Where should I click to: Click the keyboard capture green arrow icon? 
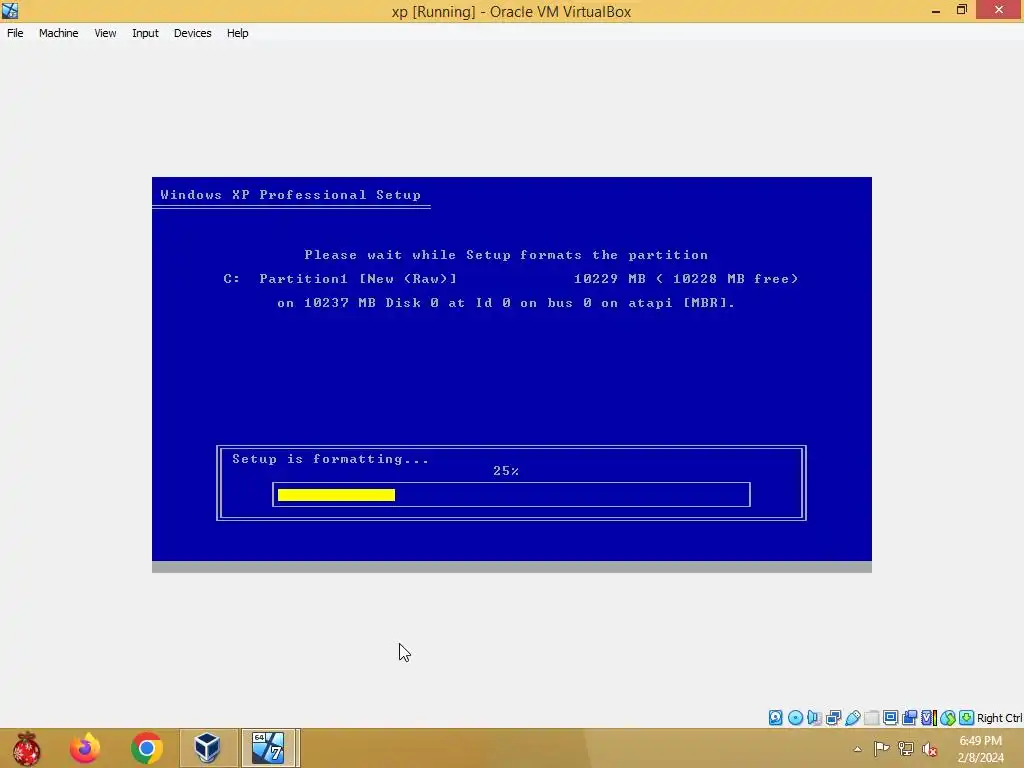coord(967,718)
